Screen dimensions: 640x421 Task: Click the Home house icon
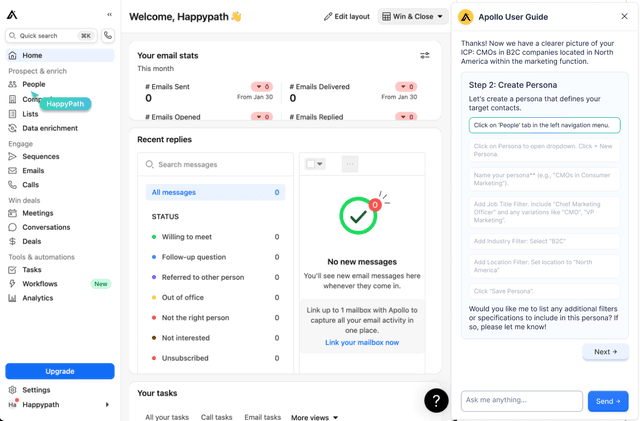coord(13,56)
